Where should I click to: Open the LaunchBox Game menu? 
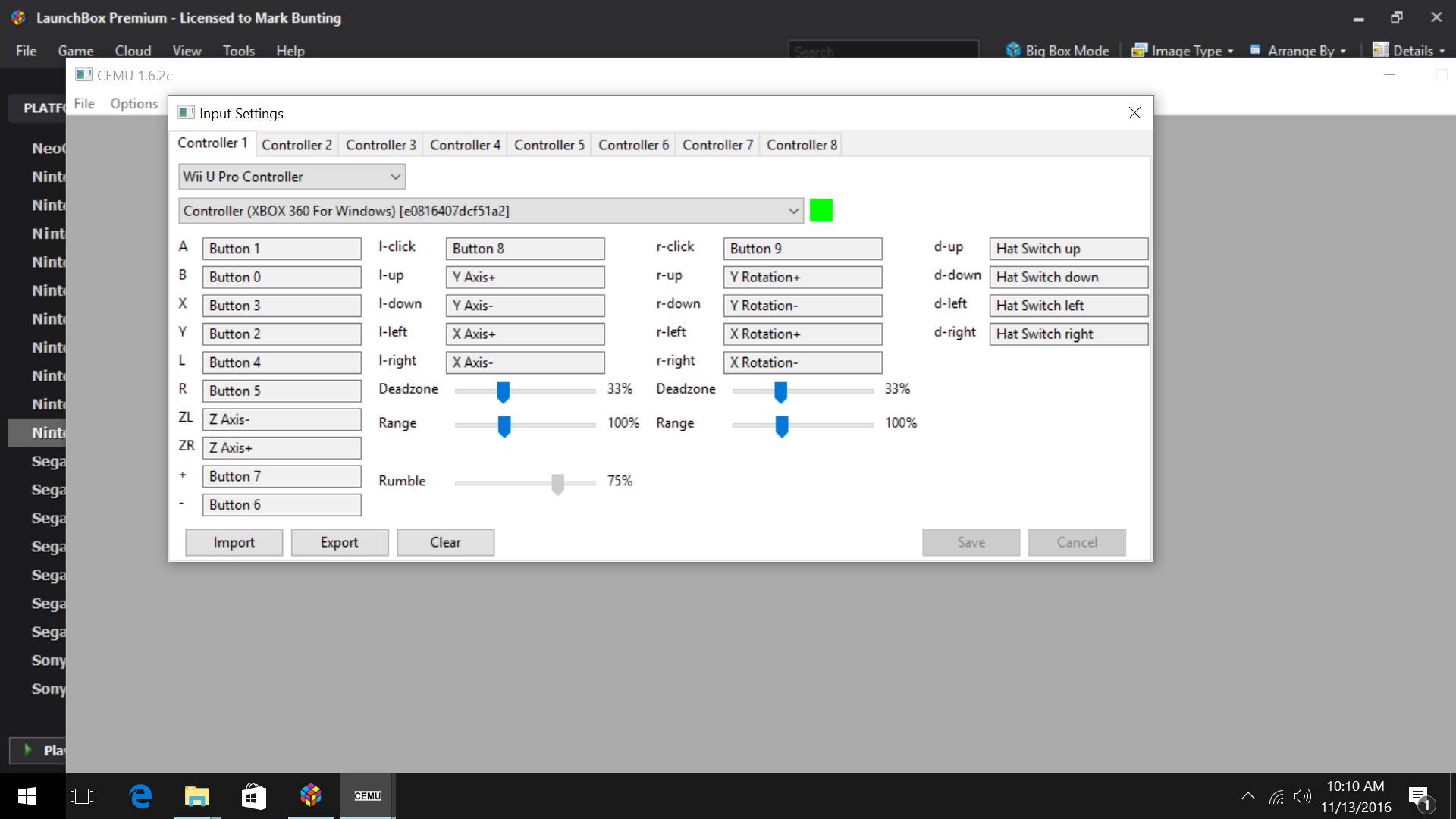click(76, 51)
